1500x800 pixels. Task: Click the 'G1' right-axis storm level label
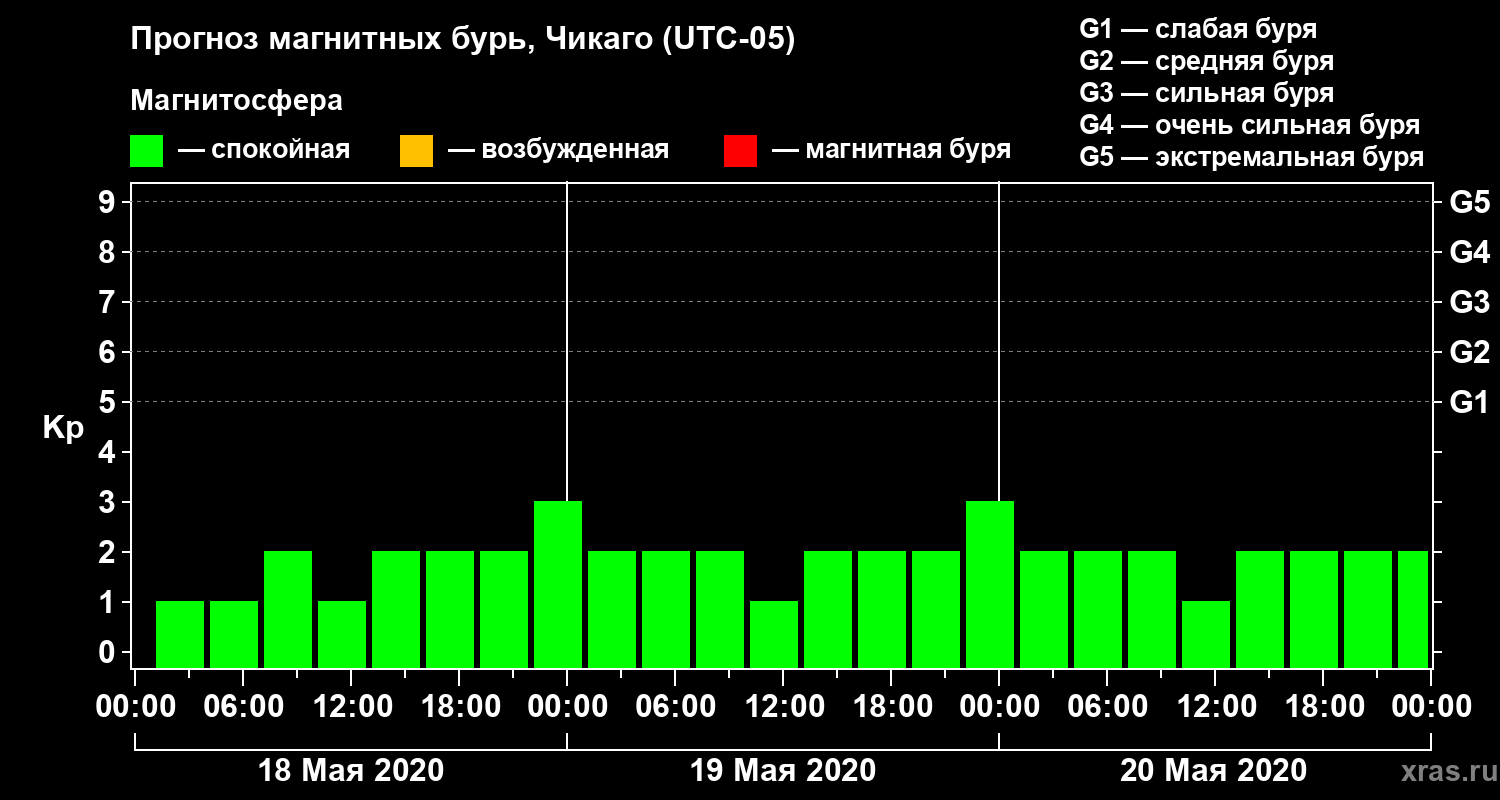pos(1469,402)
